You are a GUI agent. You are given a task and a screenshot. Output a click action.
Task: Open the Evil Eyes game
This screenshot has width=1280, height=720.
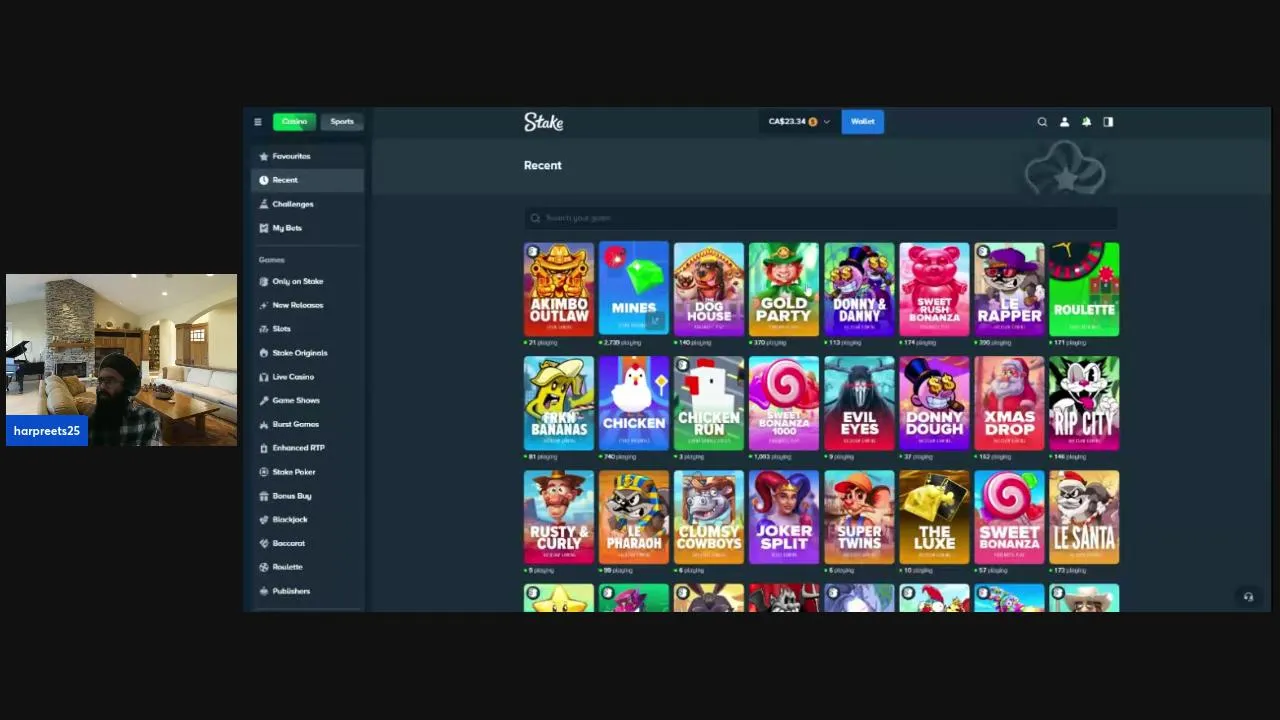click(859, 403)
